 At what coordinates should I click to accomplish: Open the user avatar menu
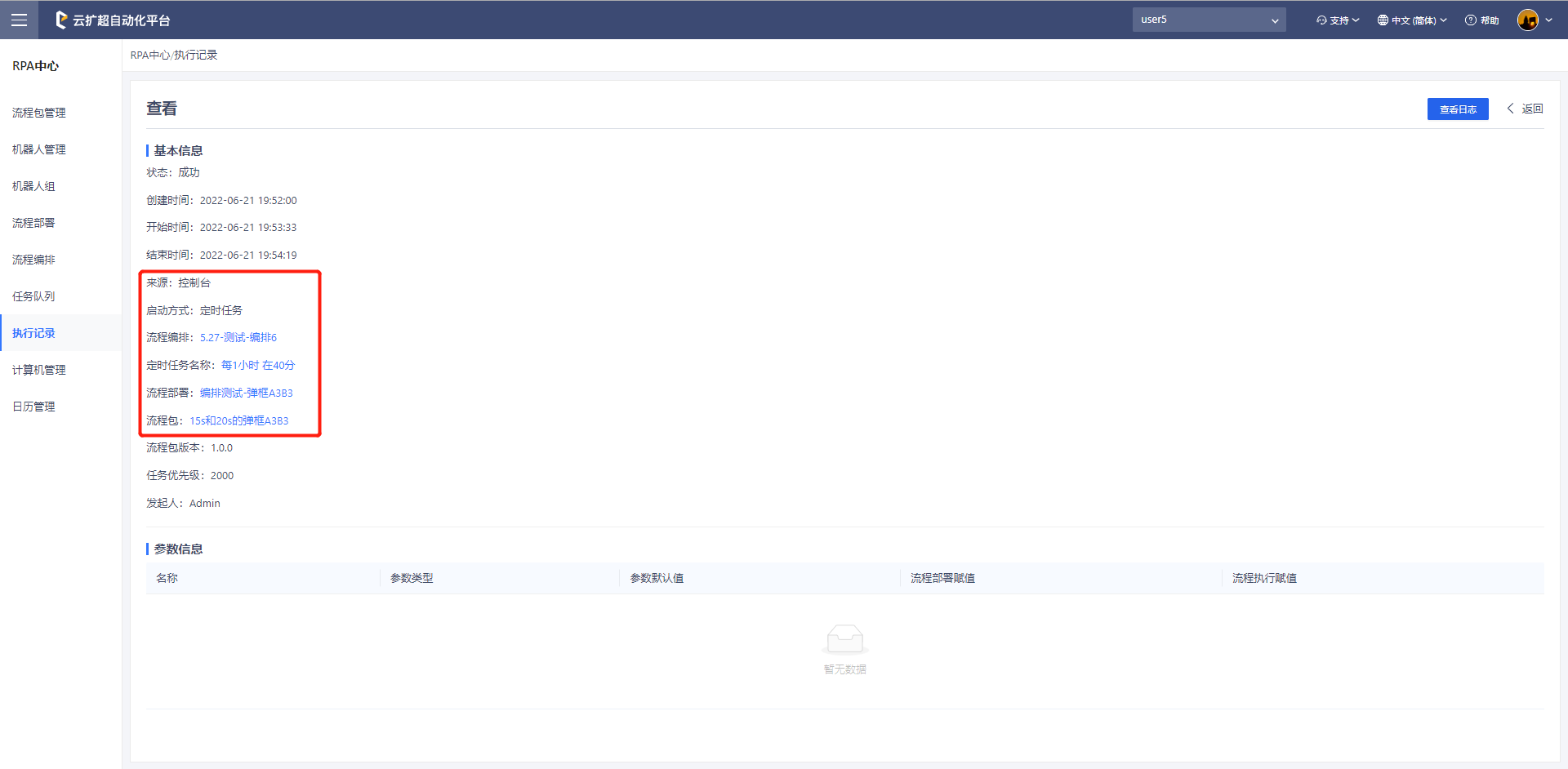pos(1527,20)
